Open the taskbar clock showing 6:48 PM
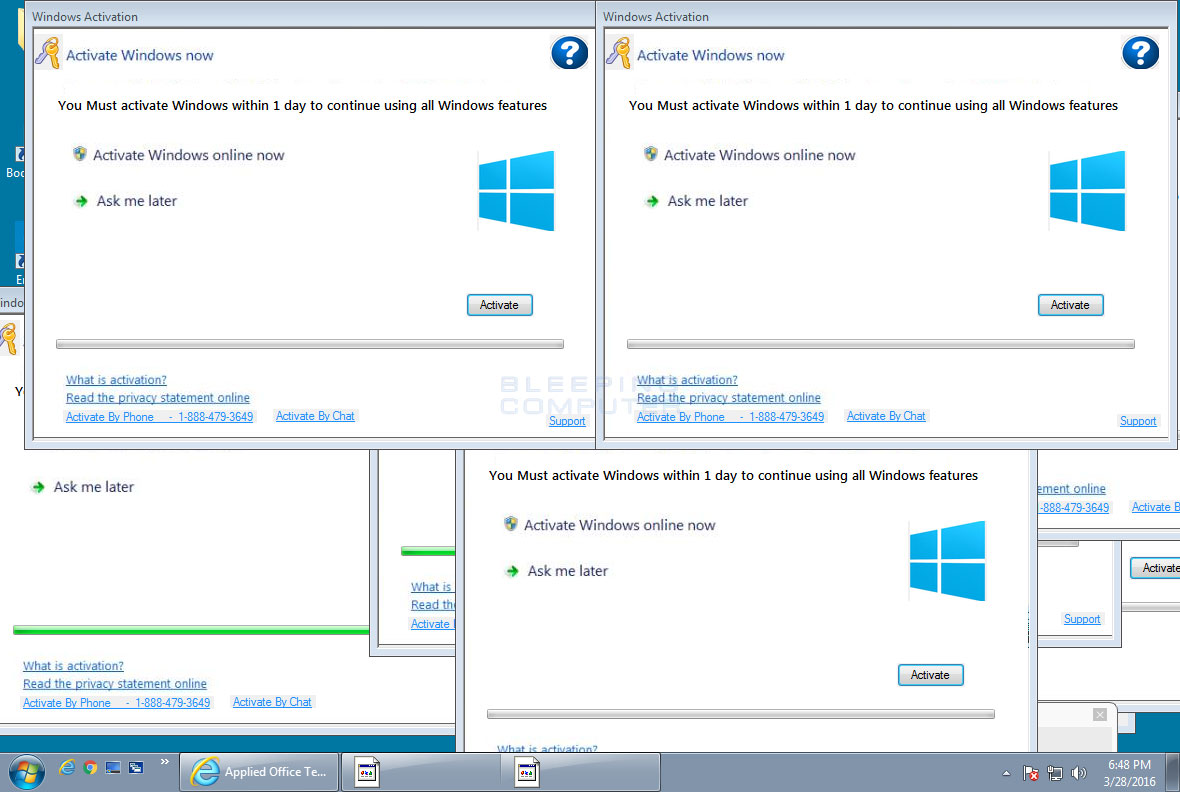Screen dimensions: 1180x792 coord(1129,773)
